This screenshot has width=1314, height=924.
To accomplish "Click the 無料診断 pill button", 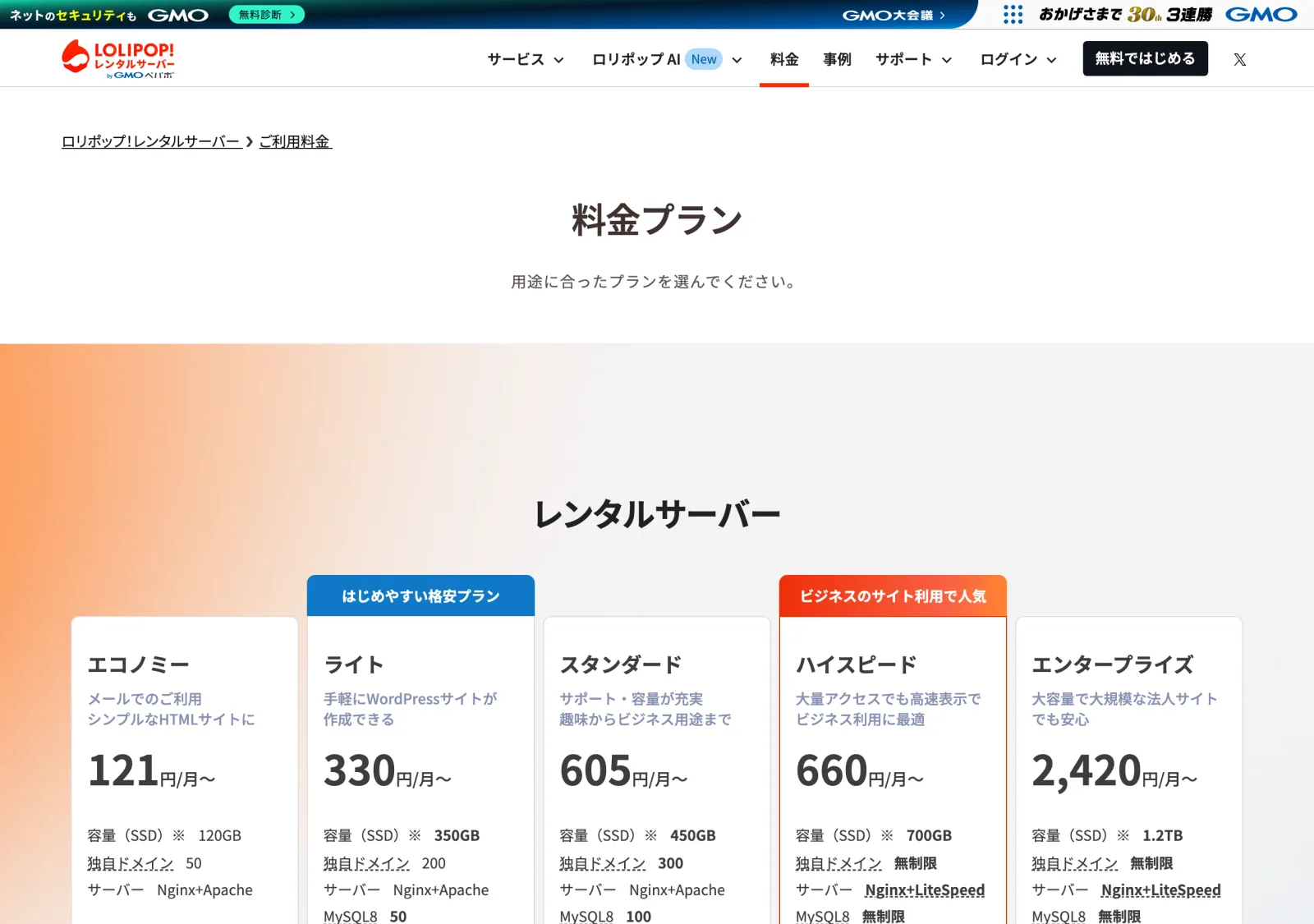I will coord(267,15).
